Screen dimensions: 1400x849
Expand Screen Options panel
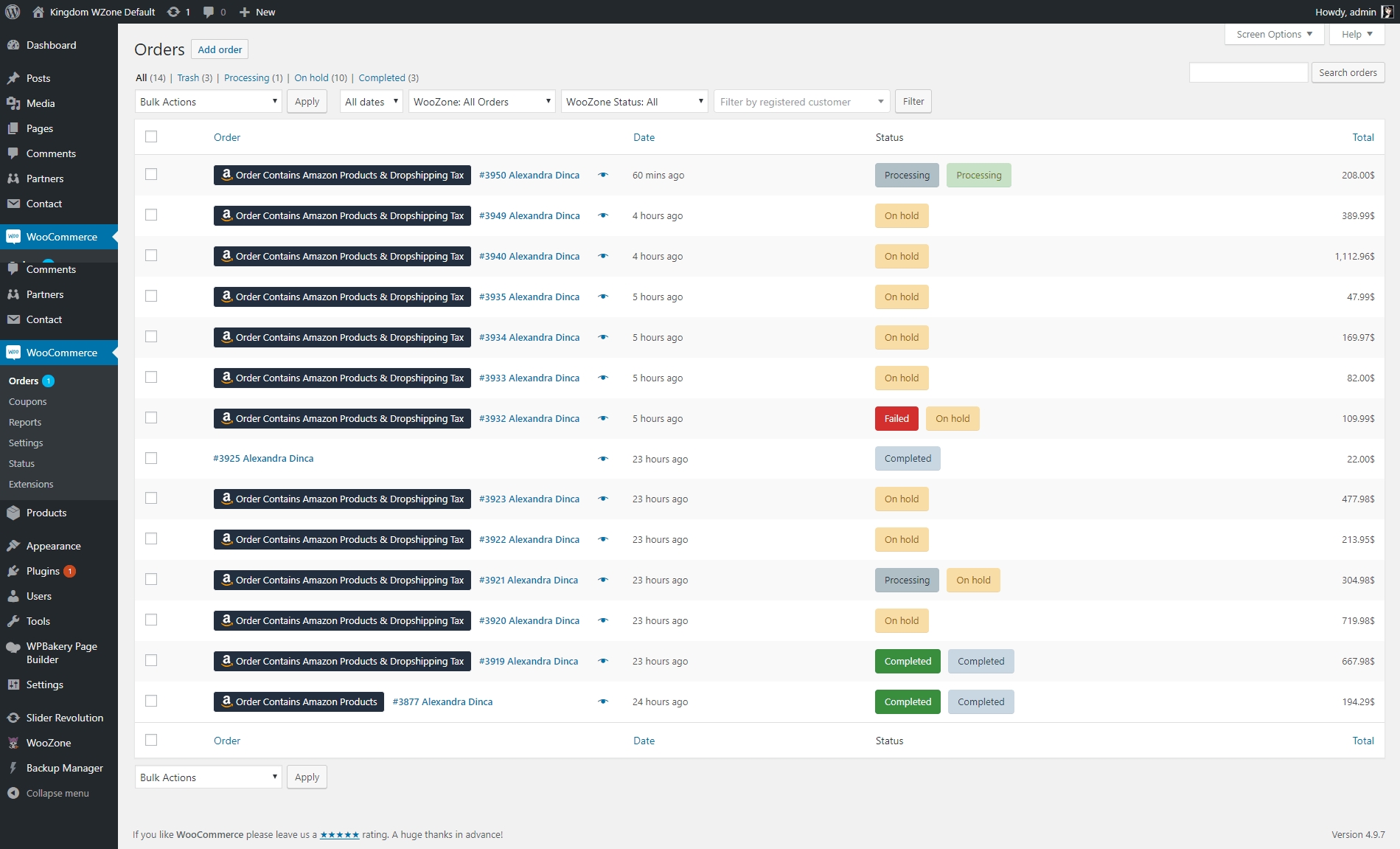(x=1275, y=34)
